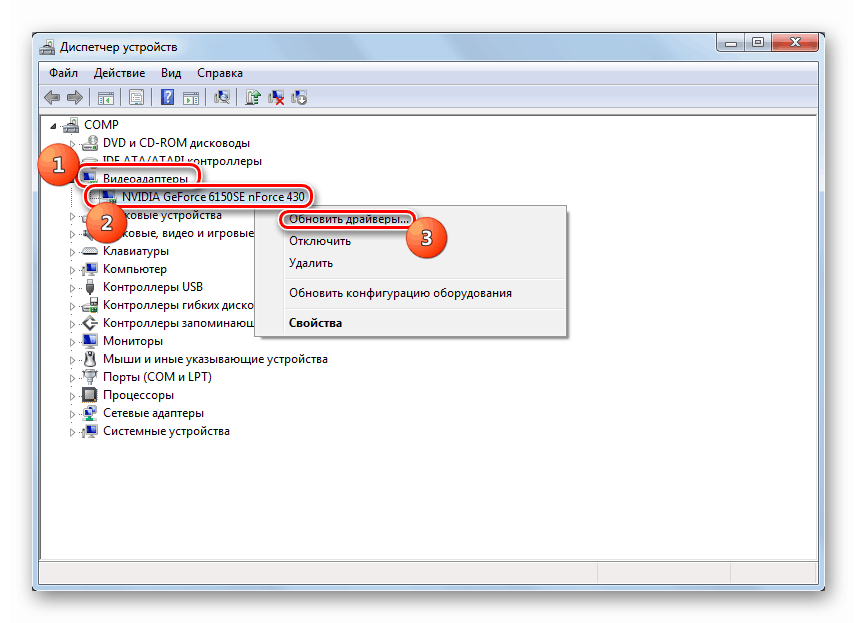This screenshot has height=623, width=857.
Task: Click the Forward arrow in the toolbar
Action: point(75,98)
